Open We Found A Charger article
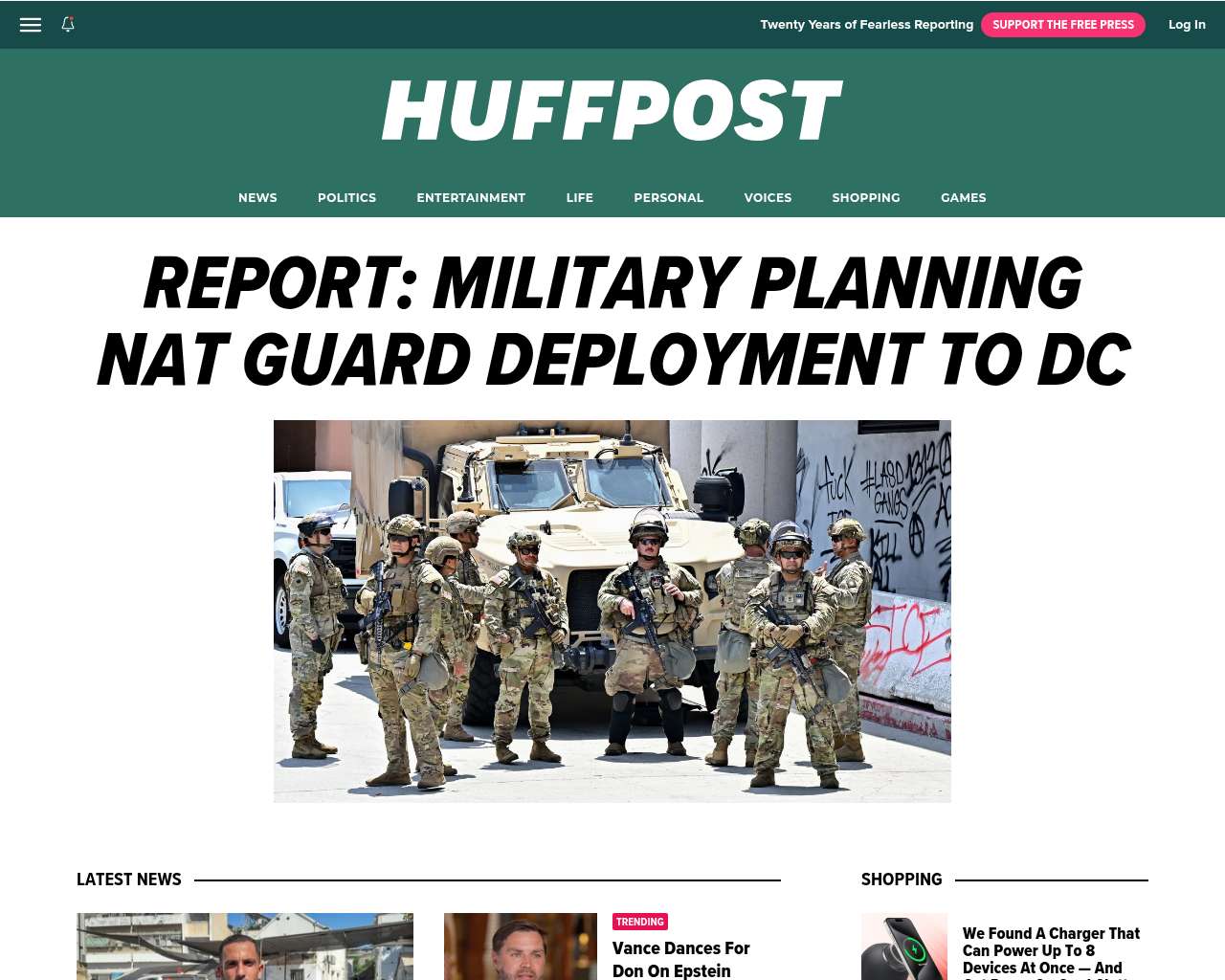 tap(1051, 952)
